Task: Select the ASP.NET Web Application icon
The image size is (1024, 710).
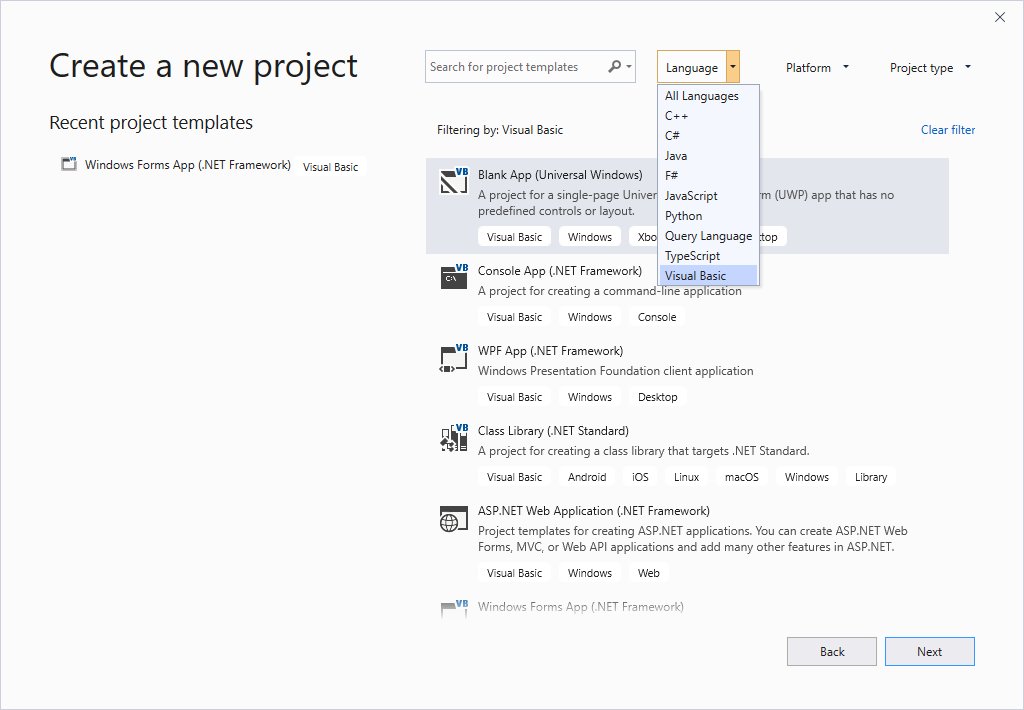Action: pos(454,519)
